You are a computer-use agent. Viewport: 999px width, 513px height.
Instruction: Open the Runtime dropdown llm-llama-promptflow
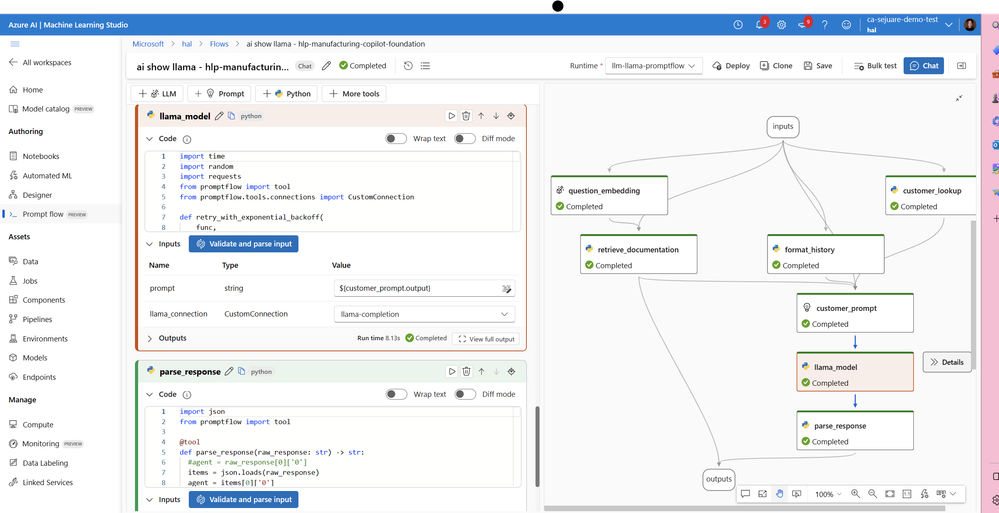[653, 66]
